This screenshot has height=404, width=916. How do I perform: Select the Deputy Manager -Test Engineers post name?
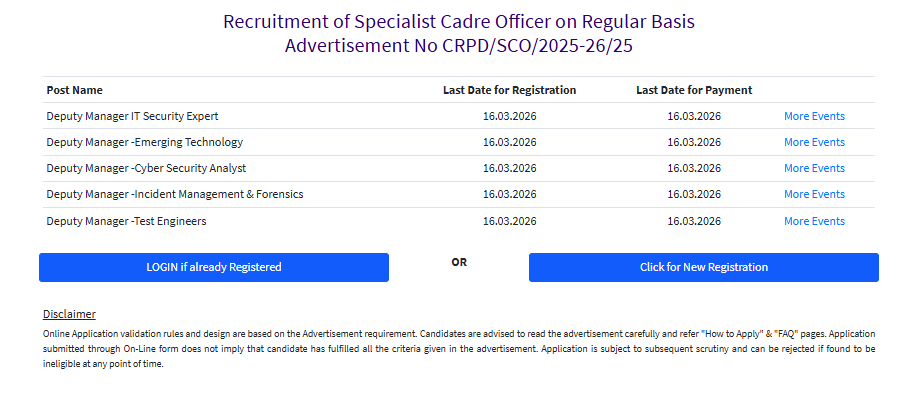pyautogui.click(x=126, y=221)
